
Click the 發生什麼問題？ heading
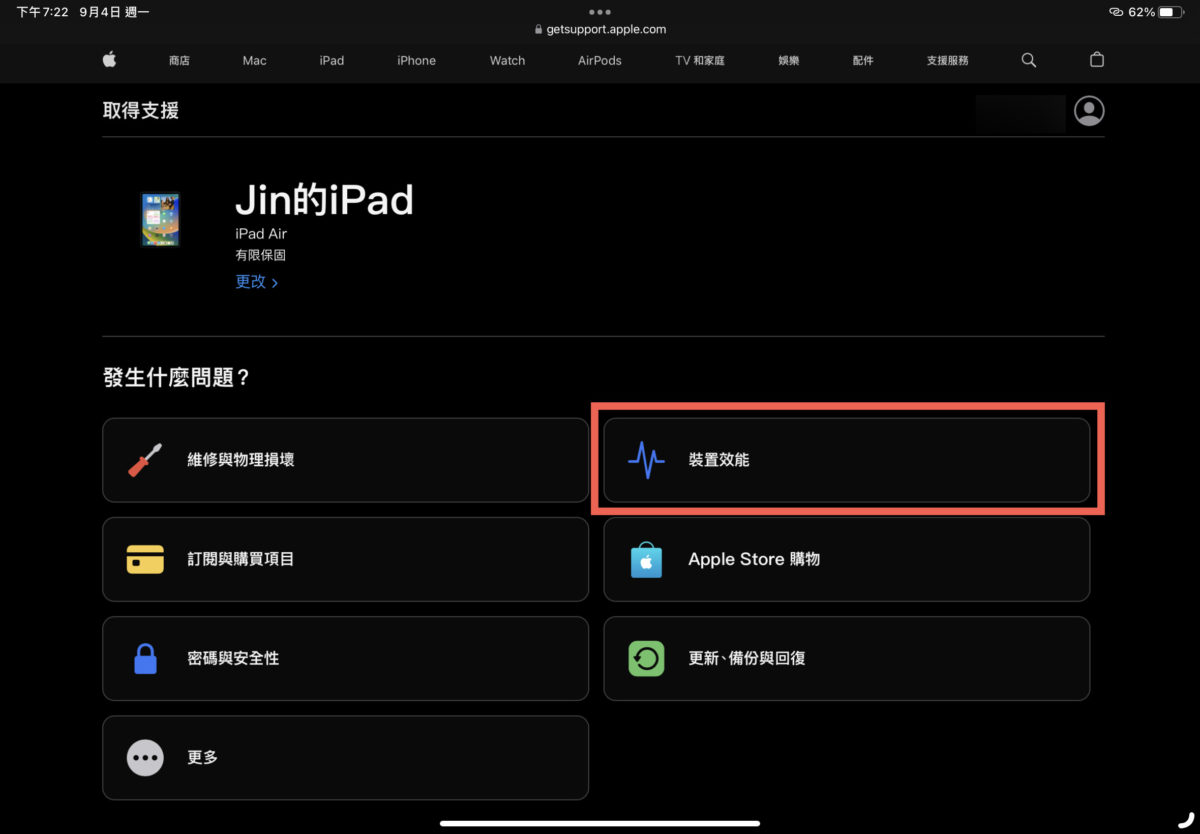point(176,378)
